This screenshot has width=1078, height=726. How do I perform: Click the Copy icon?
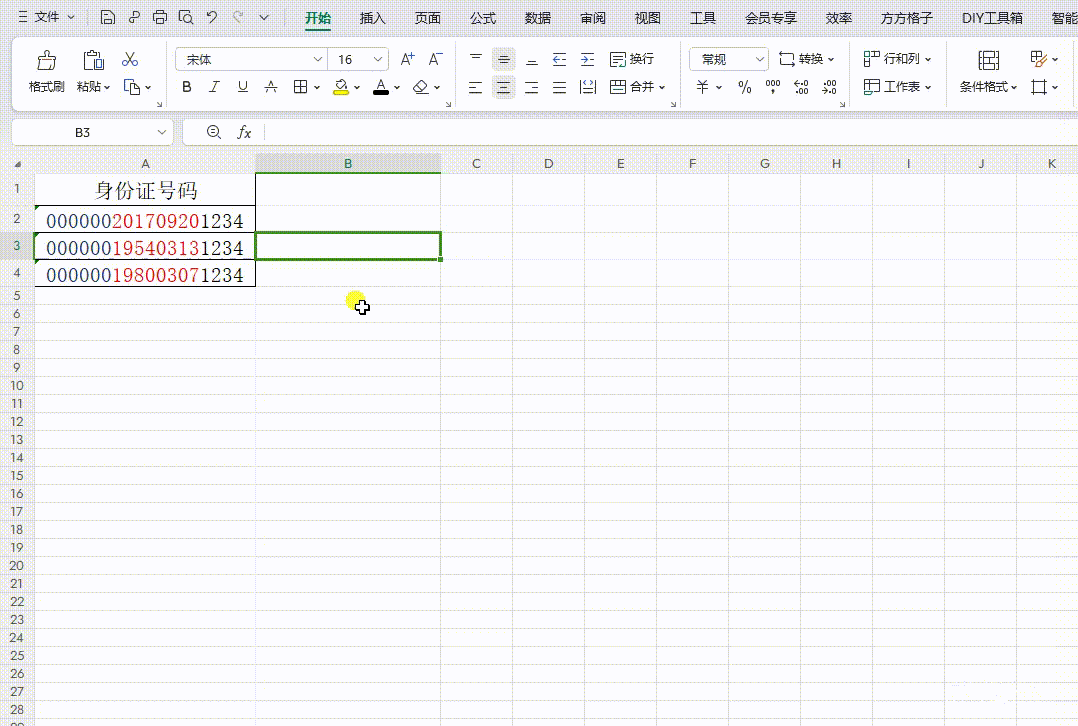pos(131,87)
